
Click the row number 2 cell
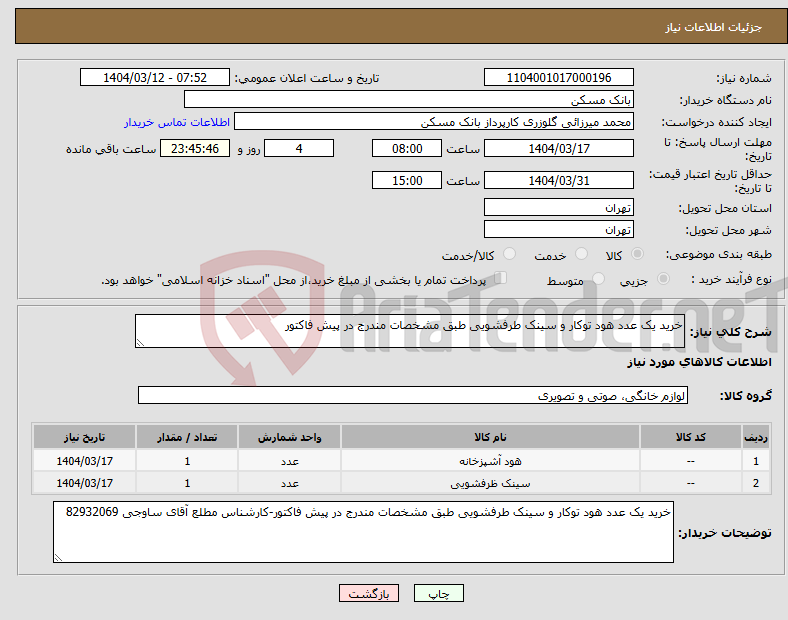pyautogui.click(x=756, y=483)
